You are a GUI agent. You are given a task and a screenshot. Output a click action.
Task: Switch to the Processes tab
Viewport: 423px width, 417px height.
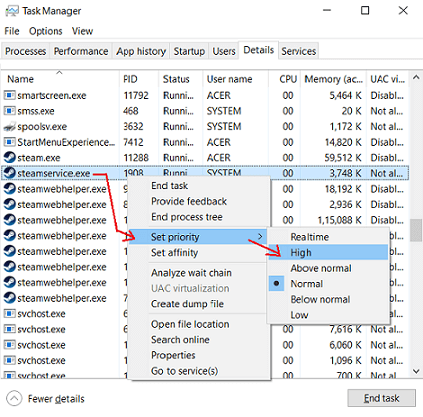tap(25, 51)
